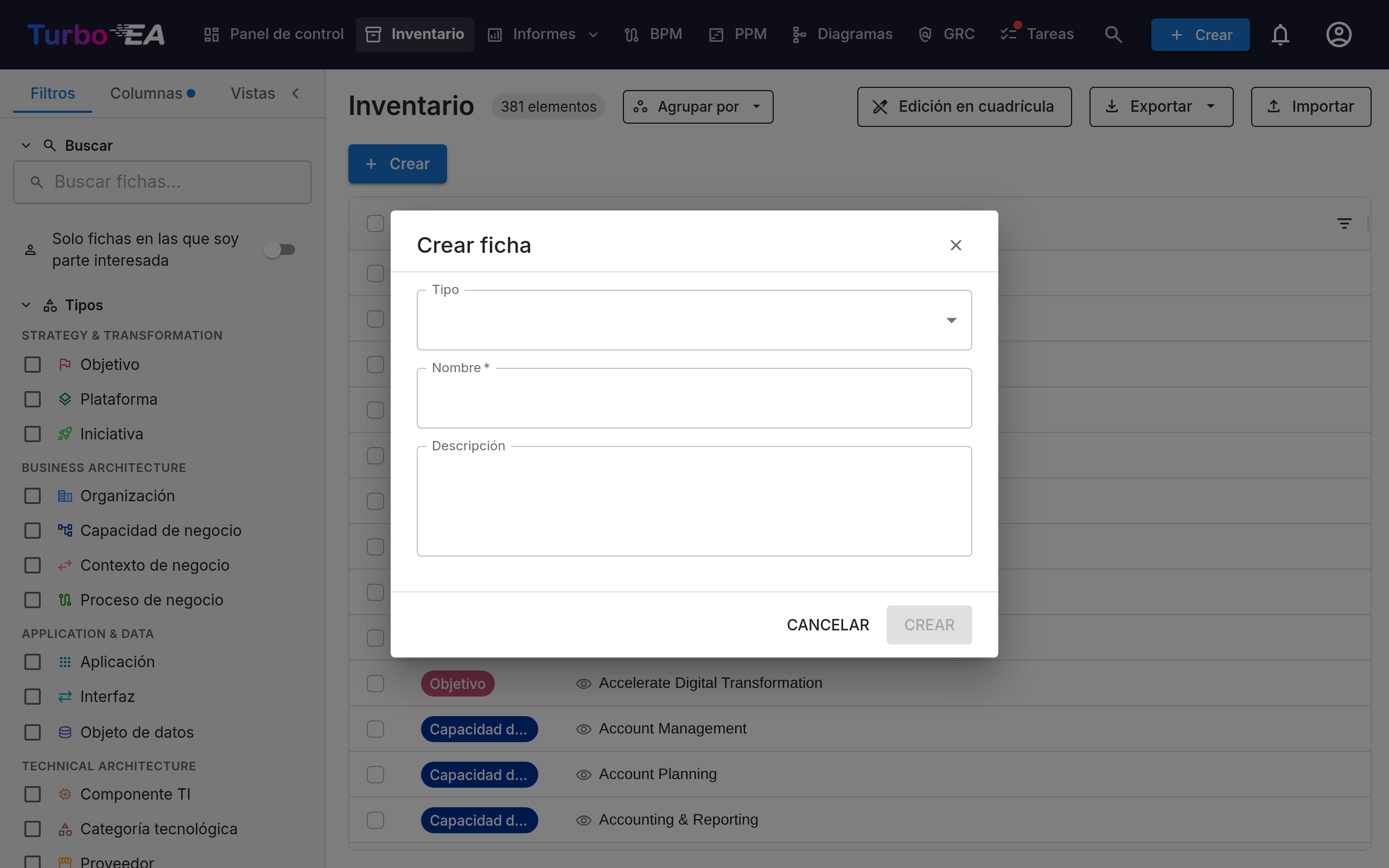Toggle 'Solo fichas en las que soy parte interesada'
Screen dimensions: 1389x868
pos(279,249)
